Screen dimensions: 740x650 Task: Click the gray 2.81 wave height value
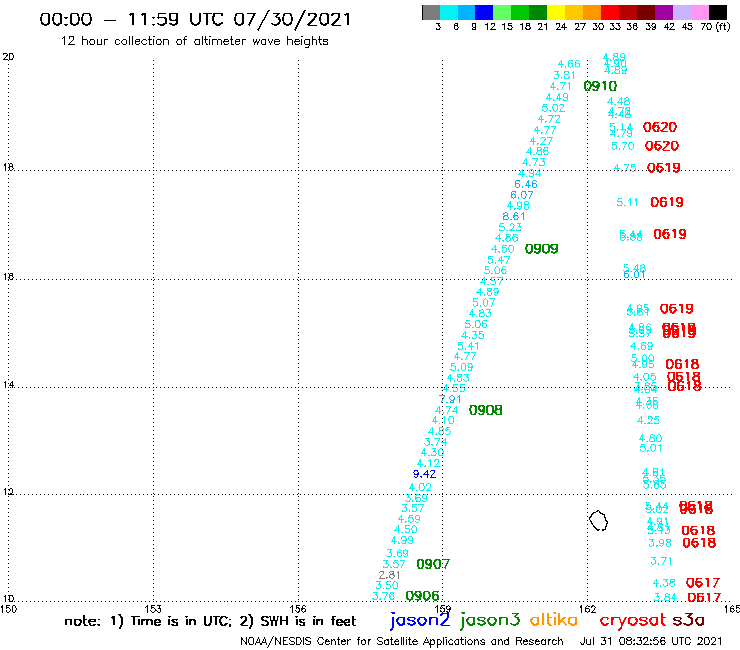click(389, 575)
